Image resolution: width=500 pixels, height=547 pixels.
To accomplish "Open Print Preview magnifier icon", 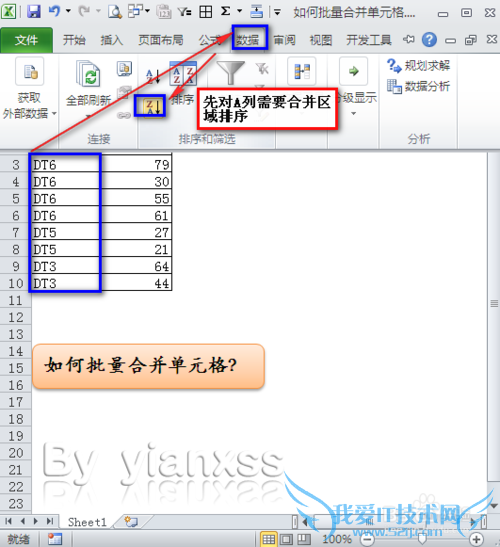I will point(115,12).
